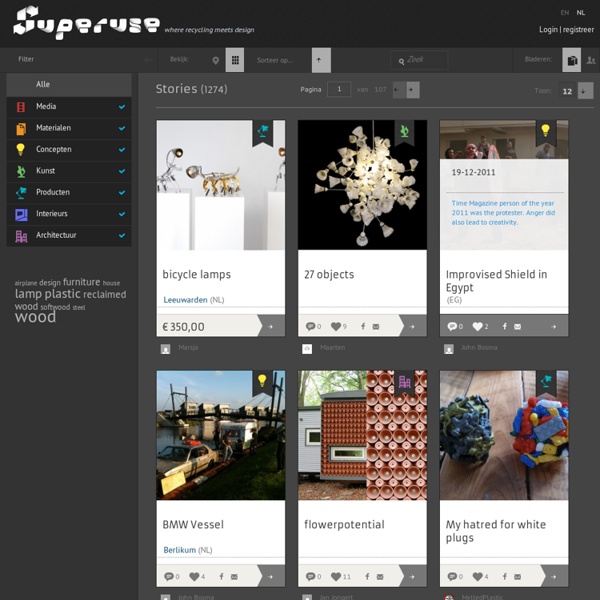Click the Pagina page number field
The width and height of the screenshot is (600, 600).
(x=339, y=90)
